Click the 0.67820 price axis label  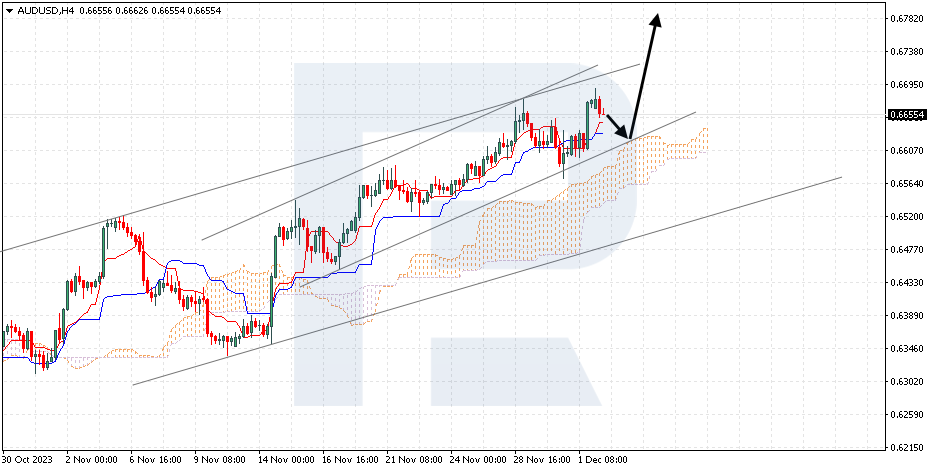tap(907, 18)
